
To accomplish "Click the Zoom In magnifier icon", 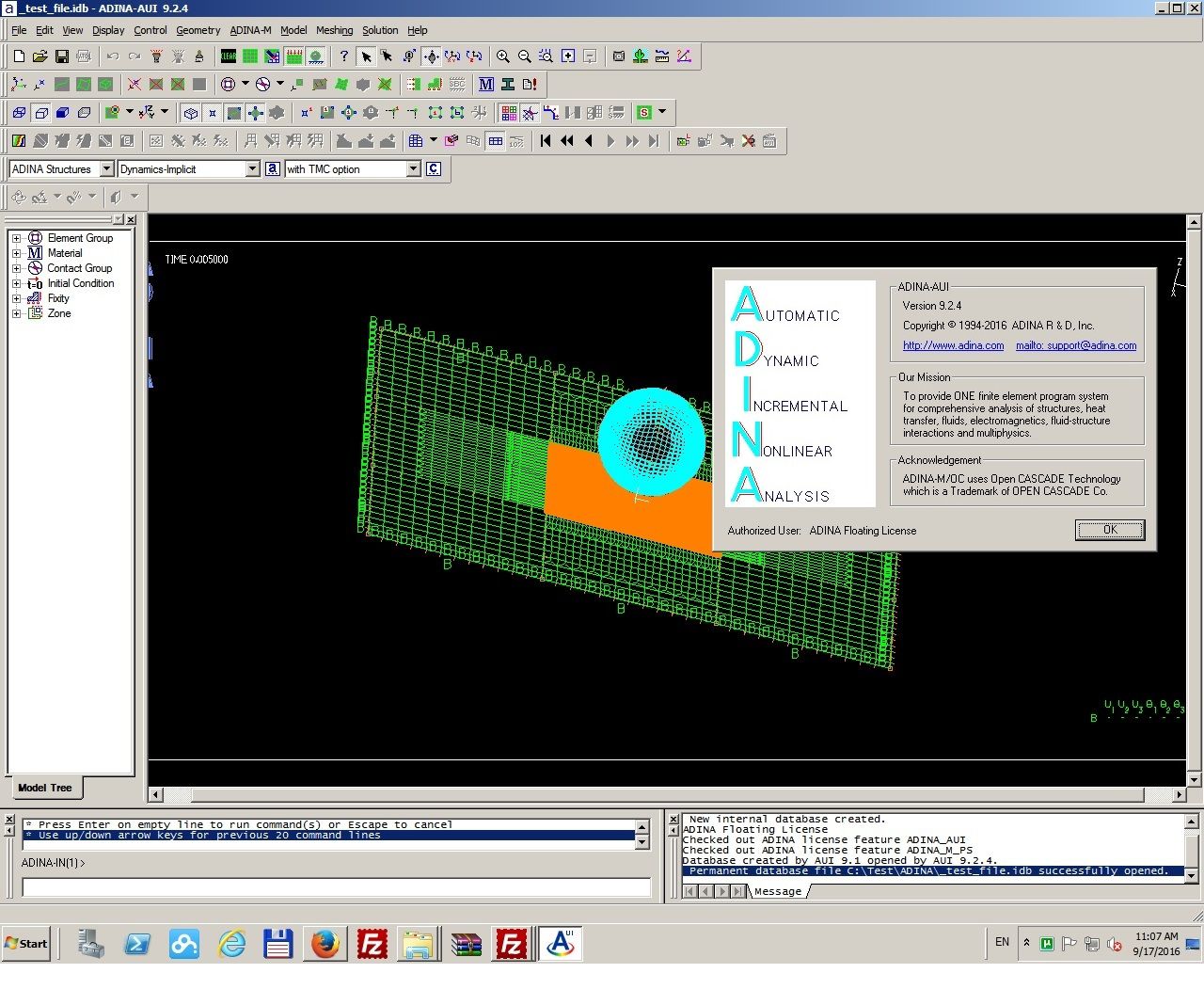I will (x=503, y=56).
